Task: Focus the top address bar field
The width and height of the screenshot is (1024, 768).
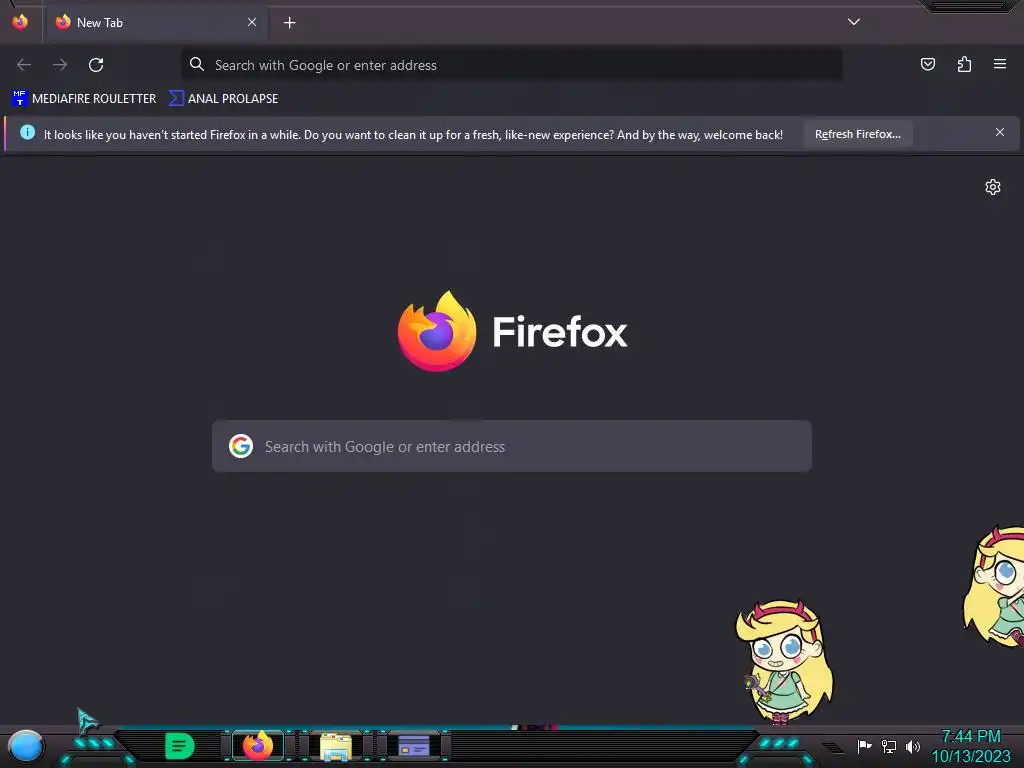Action: [511, 65]
